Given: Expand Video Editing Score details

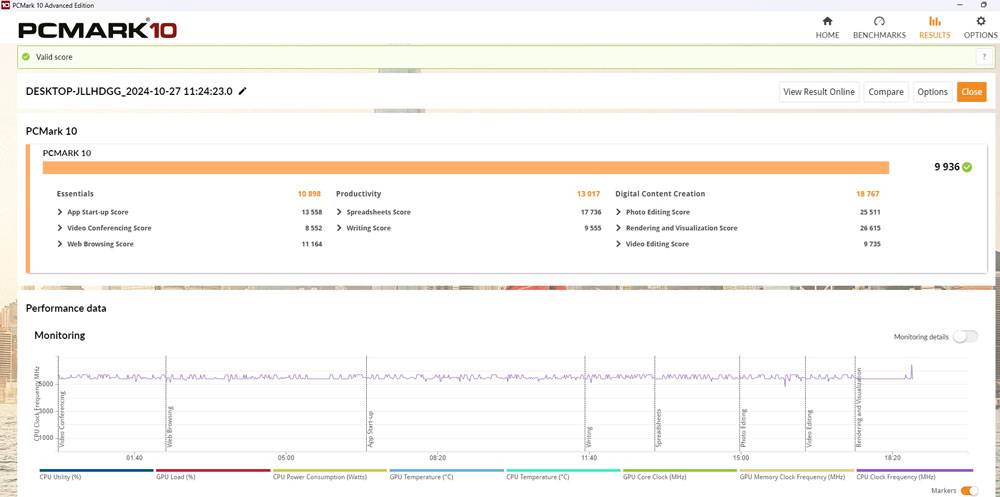Looking at the screenshot, I should coord(619,244).
